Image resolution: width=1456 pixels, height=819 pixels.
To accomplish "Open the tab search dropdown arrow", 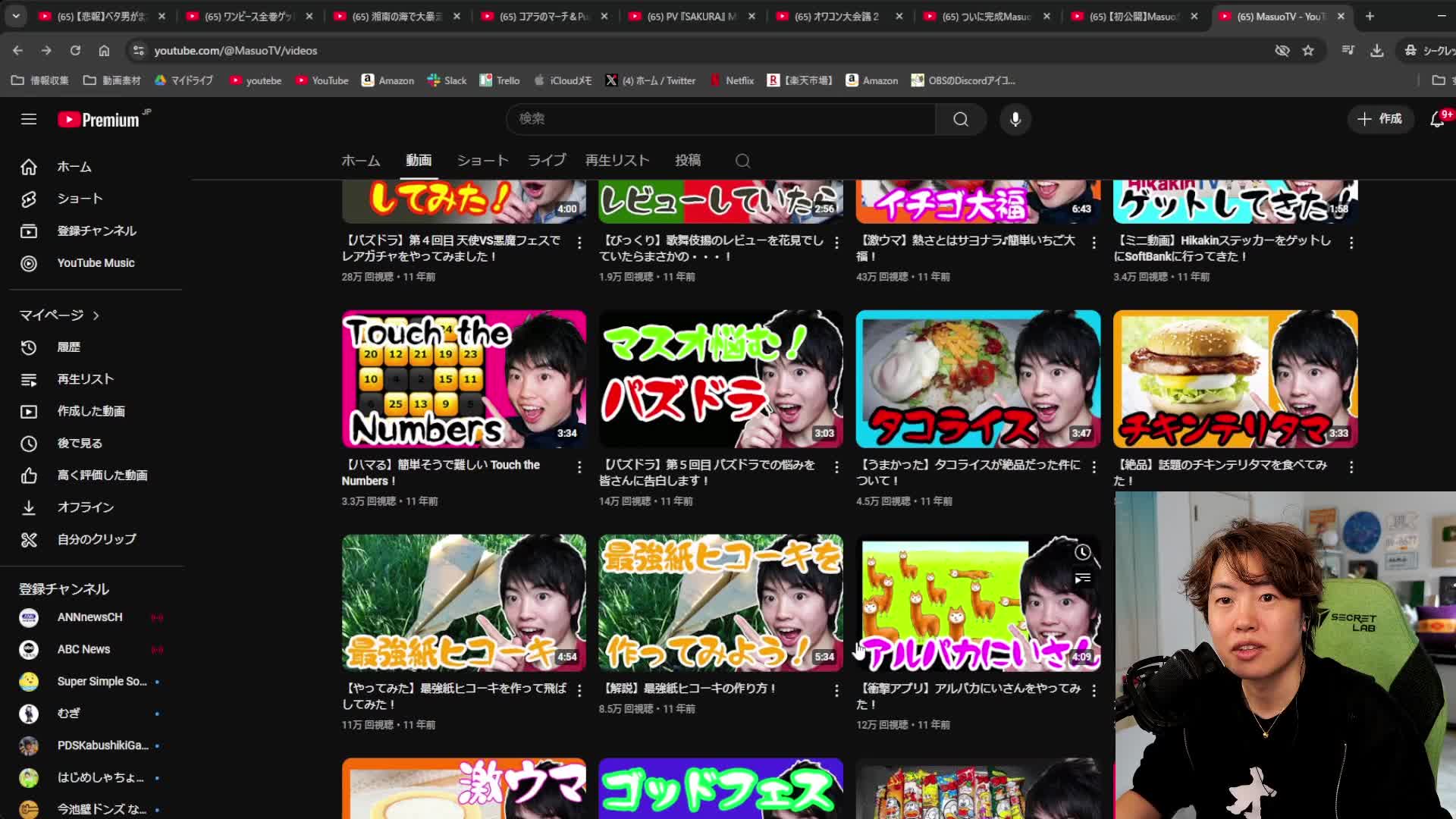I will tap(16, 16).
